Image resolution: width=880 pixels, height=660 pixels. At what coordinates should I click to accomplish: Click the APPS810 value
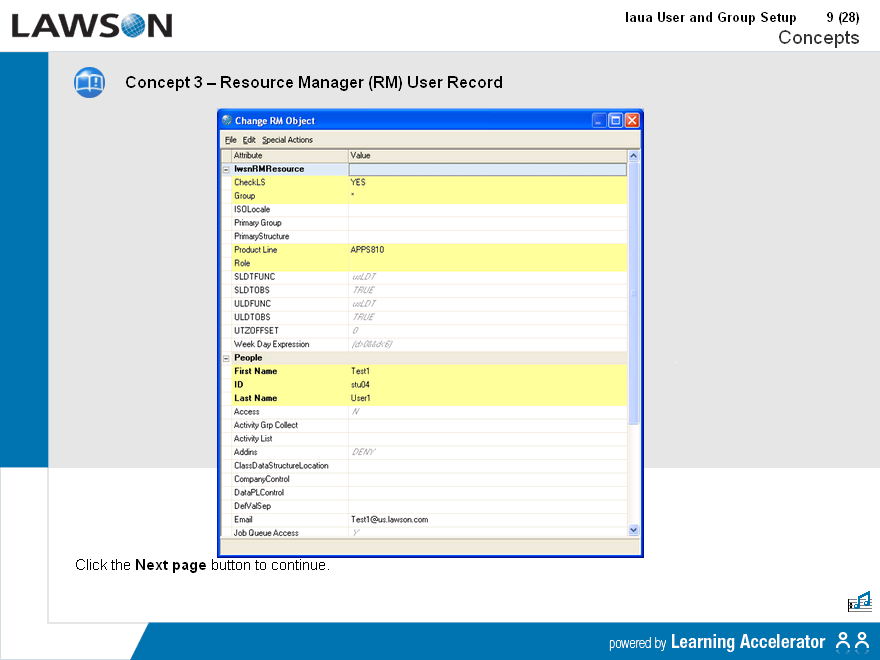pos(368,250)
